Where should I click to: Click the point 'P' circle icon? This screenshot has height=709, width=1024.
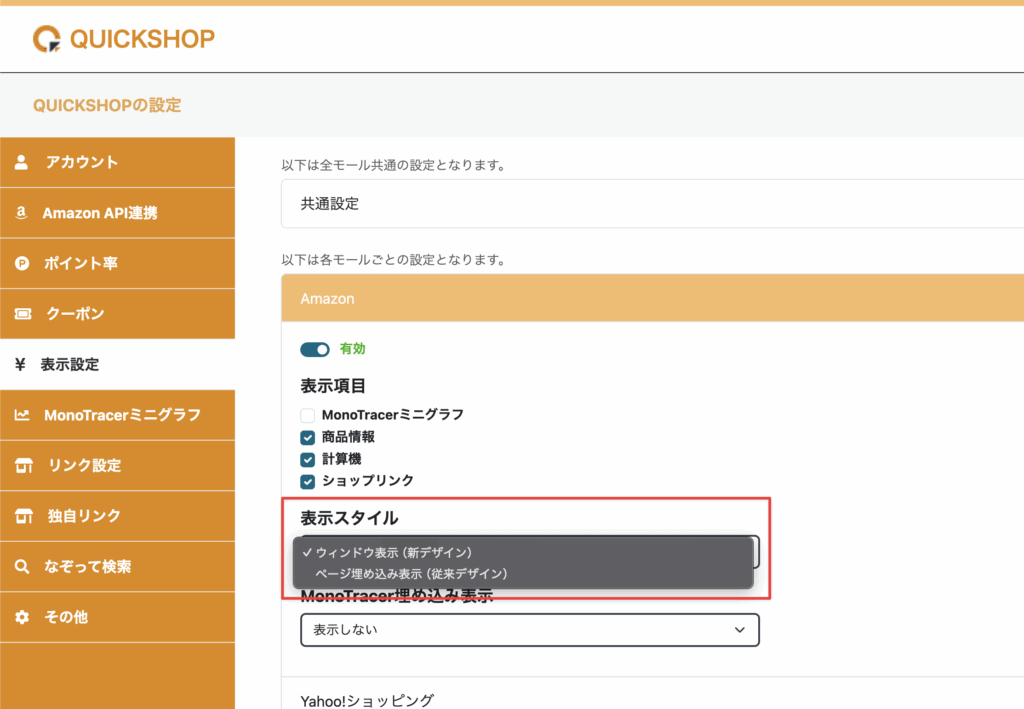point(22,263)
